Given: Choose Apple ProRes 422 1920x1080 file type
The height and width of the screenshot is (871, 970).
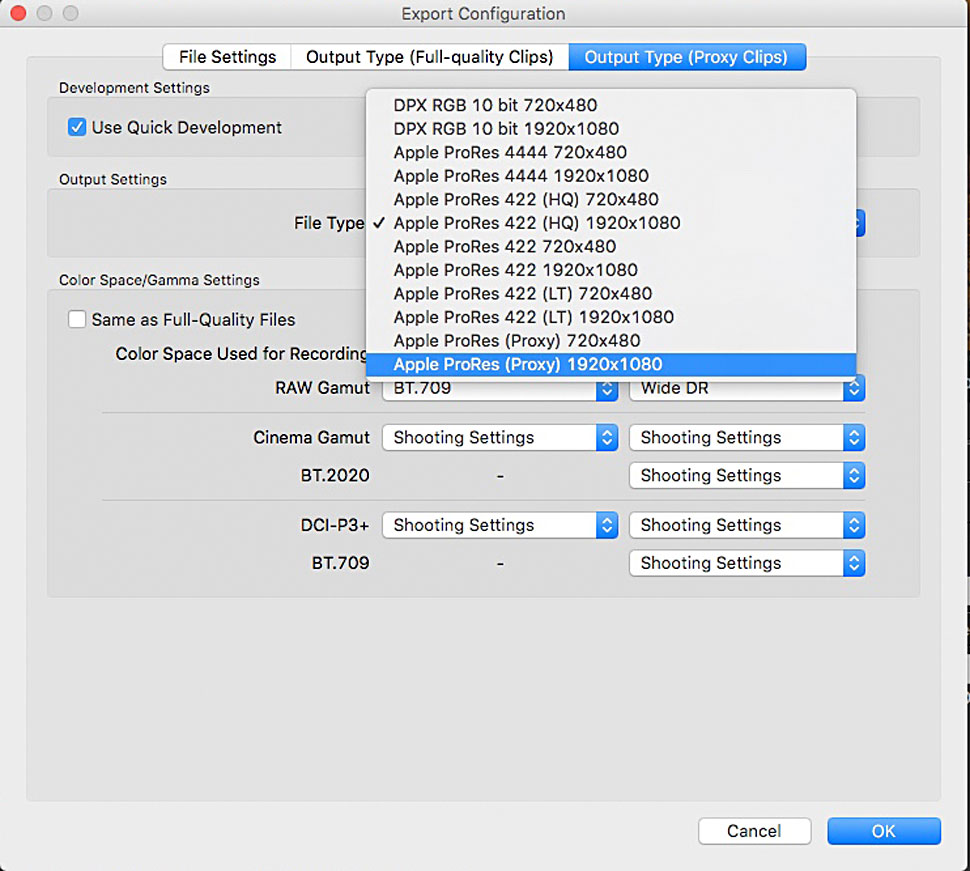Looking at the screenshot, I should click(x=611, y=270).
